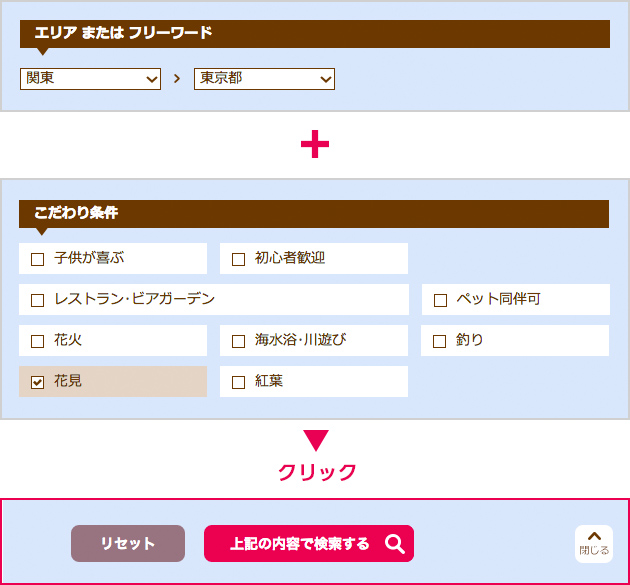Screen dimensions: 630x585
Task: Enable the 釣り checkbox
Action: pos(439,341)
